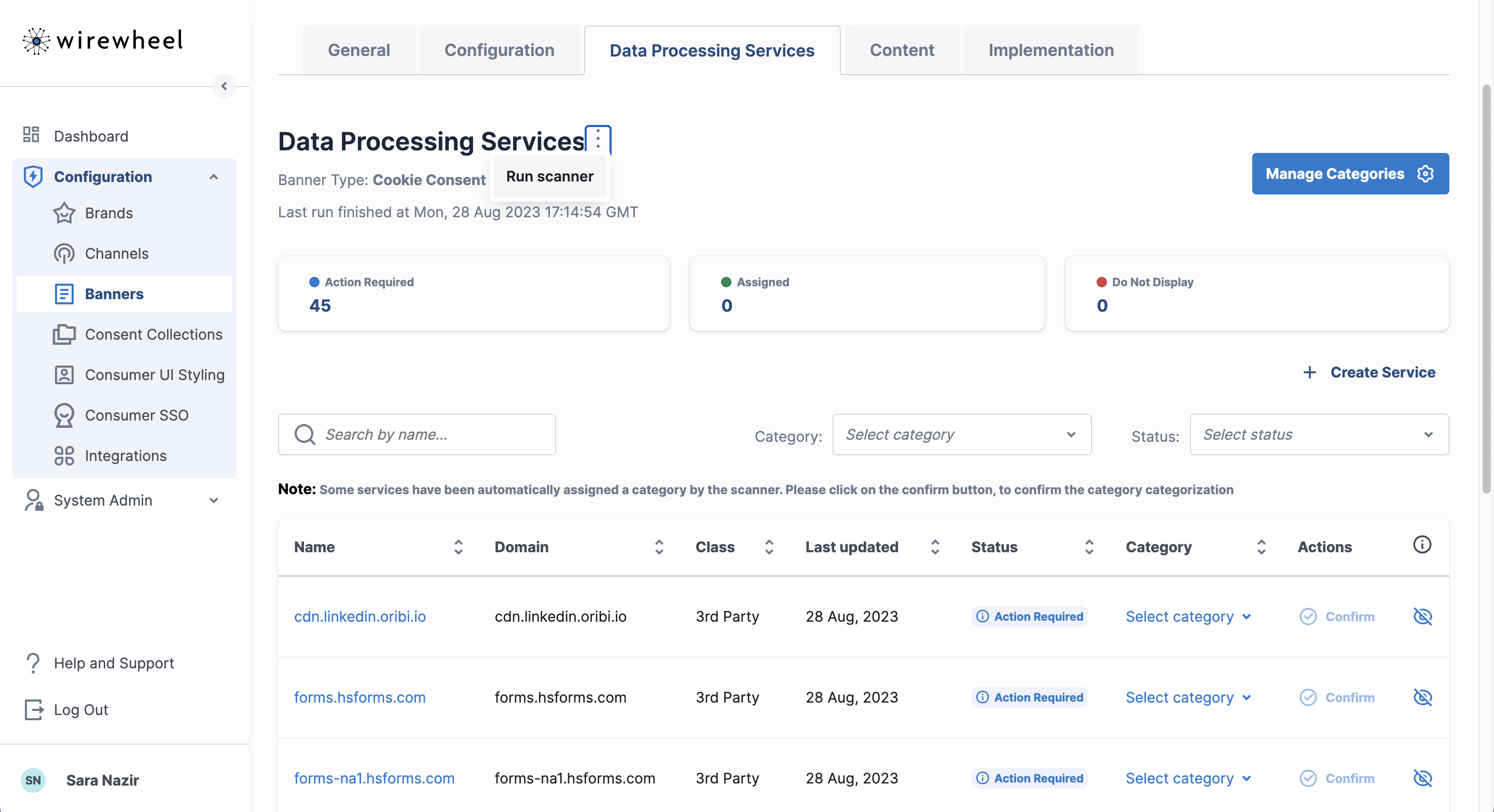Toggle visibility for forms-na1.hsforms.com row
1494x812 pixels.
click(x=1422, y=778)
